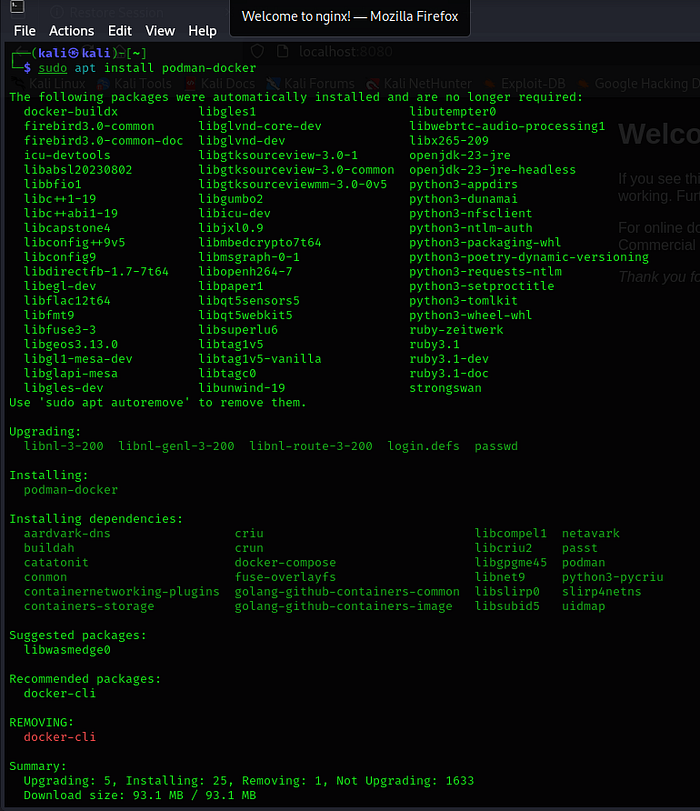Viewport: 700px width, 811px height.
Task: Click 'podman-docker' in the typed apt install command
Action: pos(209,68)
